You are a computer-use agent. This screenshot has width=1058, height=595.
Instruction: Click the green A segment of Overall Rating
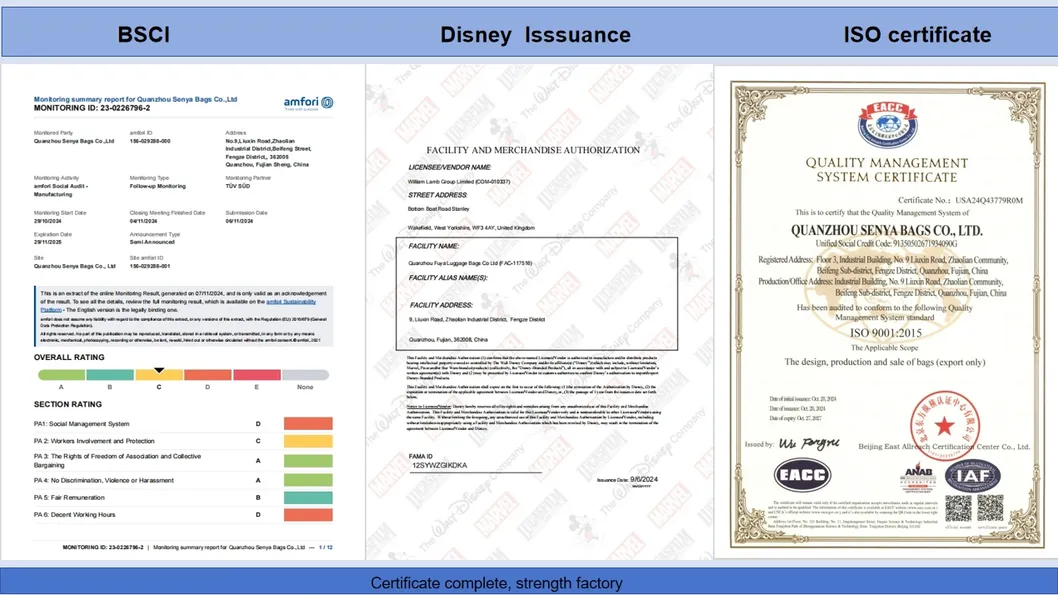(x=61, y=375)
